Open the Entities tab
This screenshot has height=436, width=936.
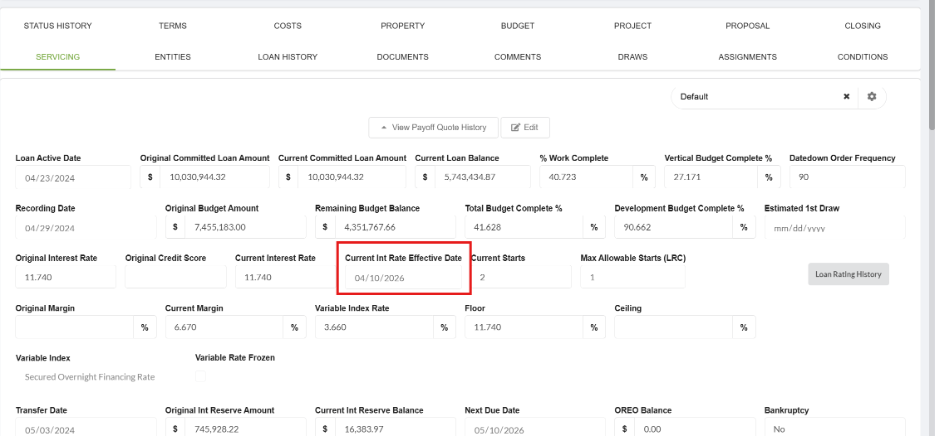pos(173,57)
